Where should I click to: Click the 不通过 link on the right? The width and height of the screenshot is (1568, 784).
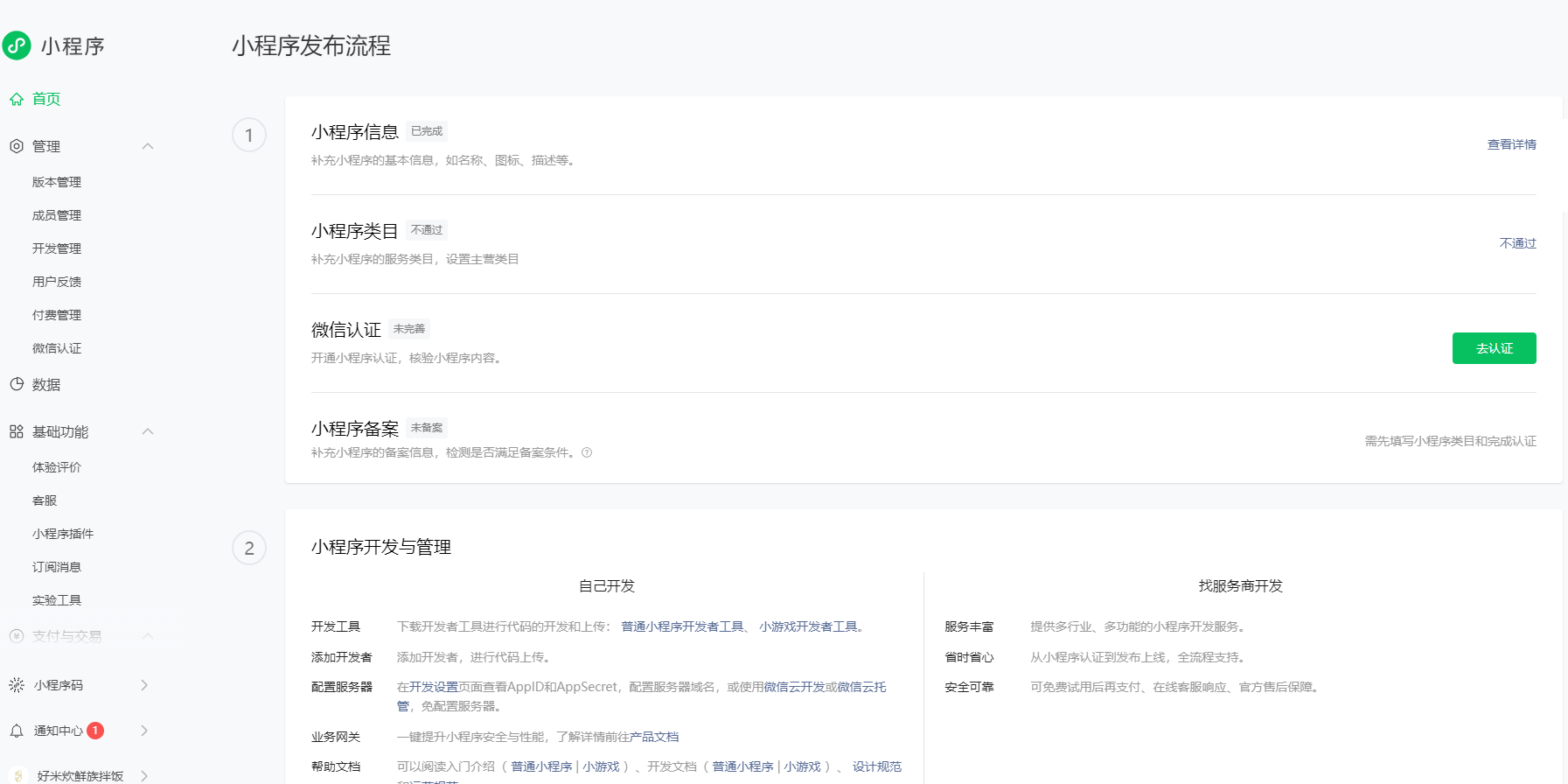click(1517, 243)
